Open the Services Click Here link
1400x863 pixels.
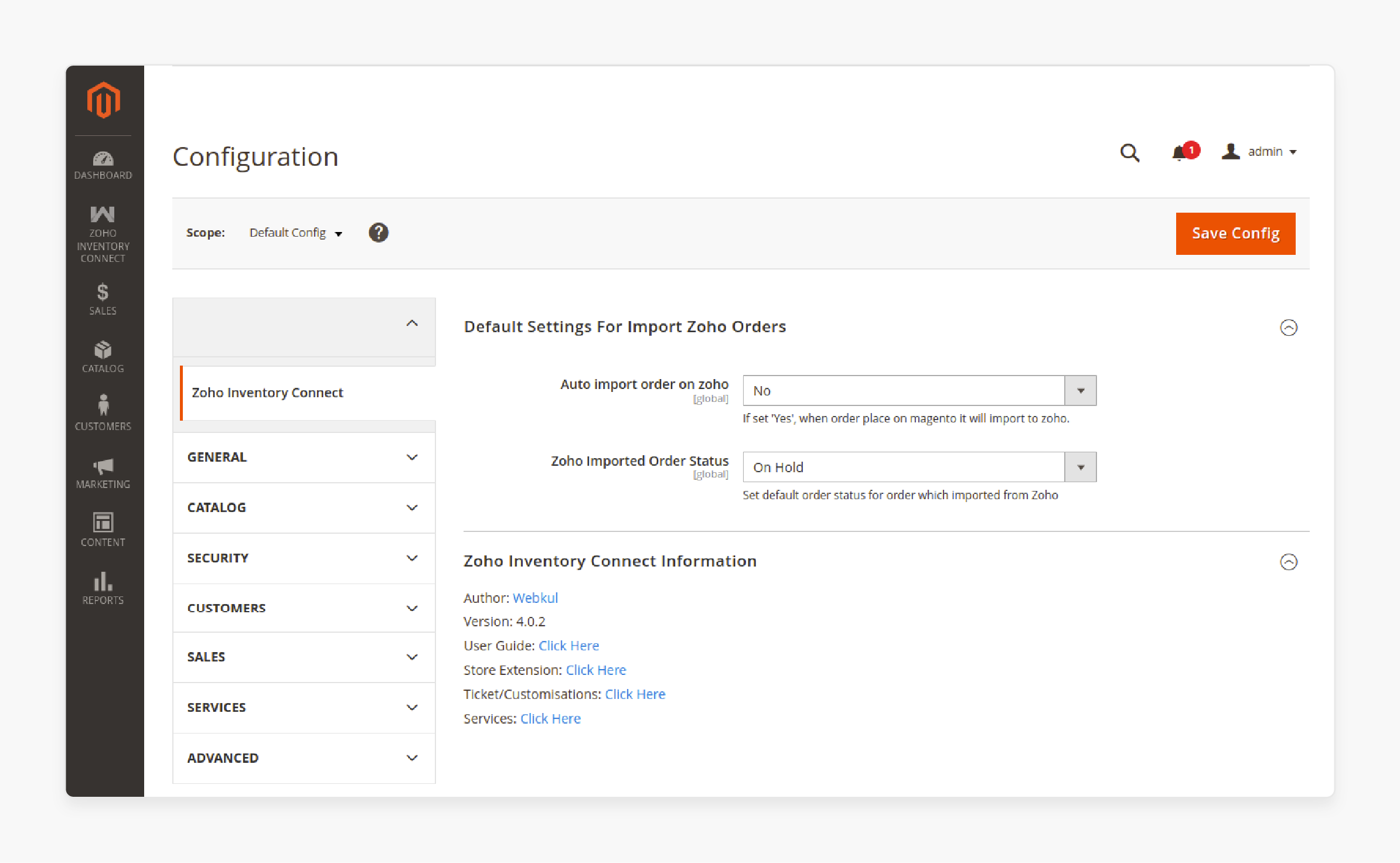coord(550,718)
